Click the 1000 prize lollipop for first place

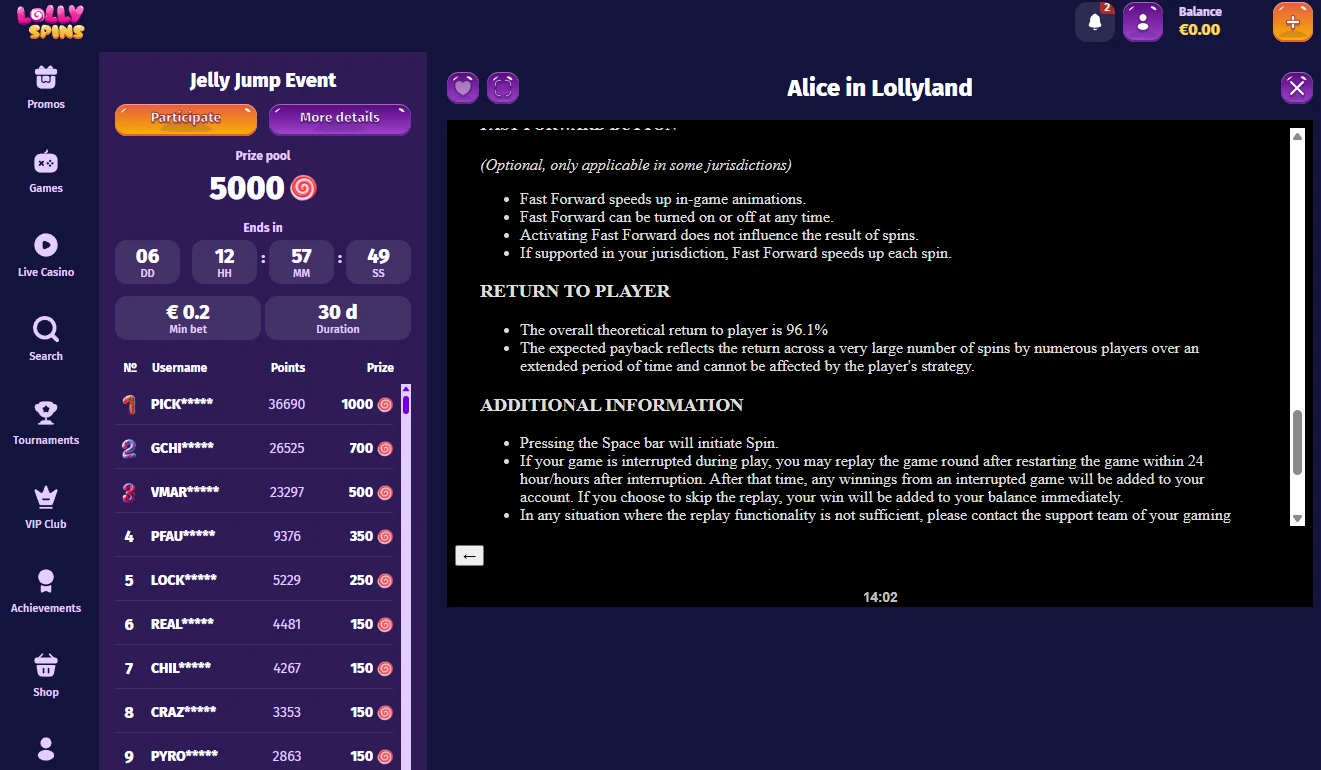tap(385, 404)
